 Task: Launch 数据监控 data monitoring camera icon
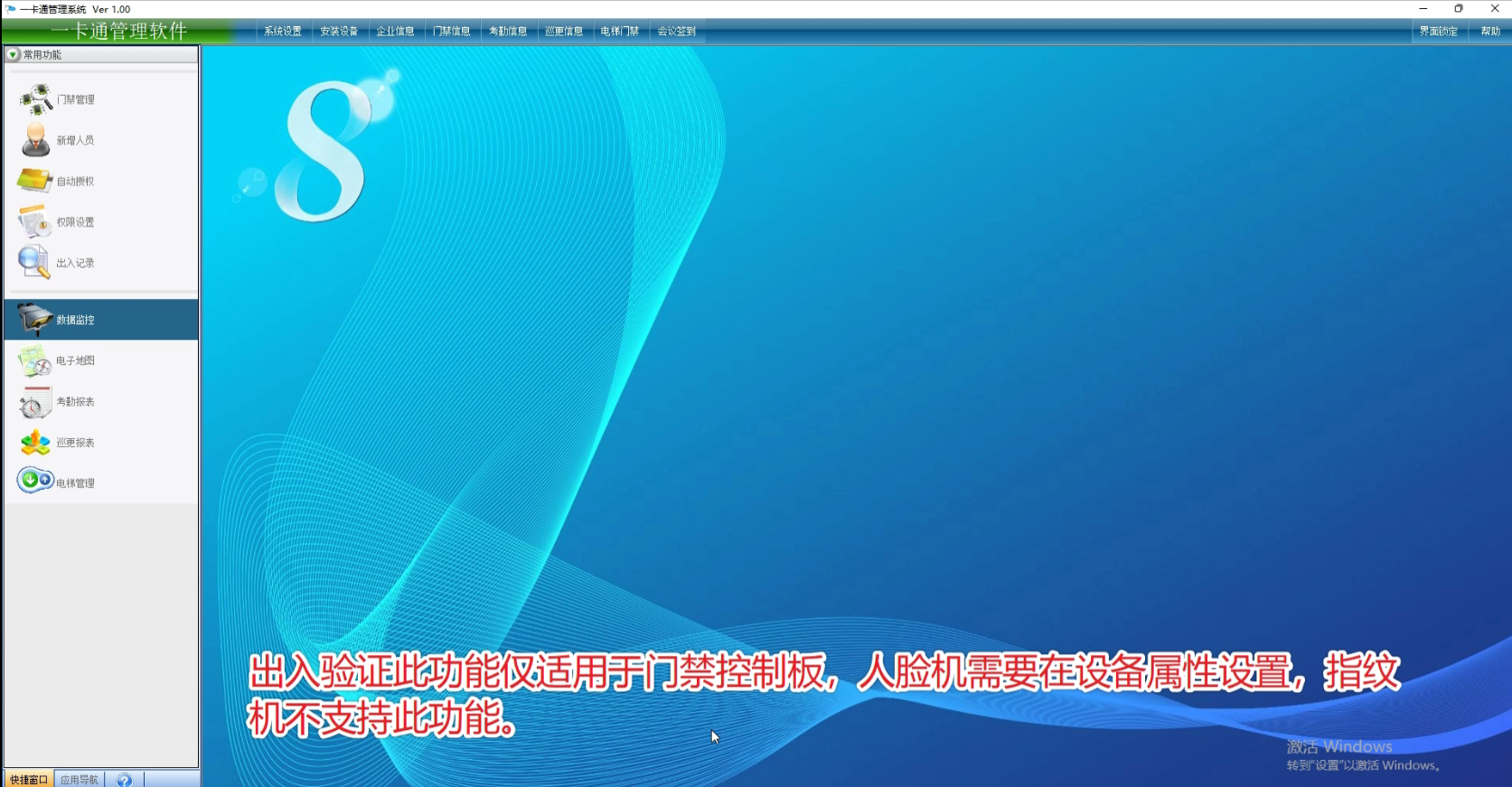point(35,320)
